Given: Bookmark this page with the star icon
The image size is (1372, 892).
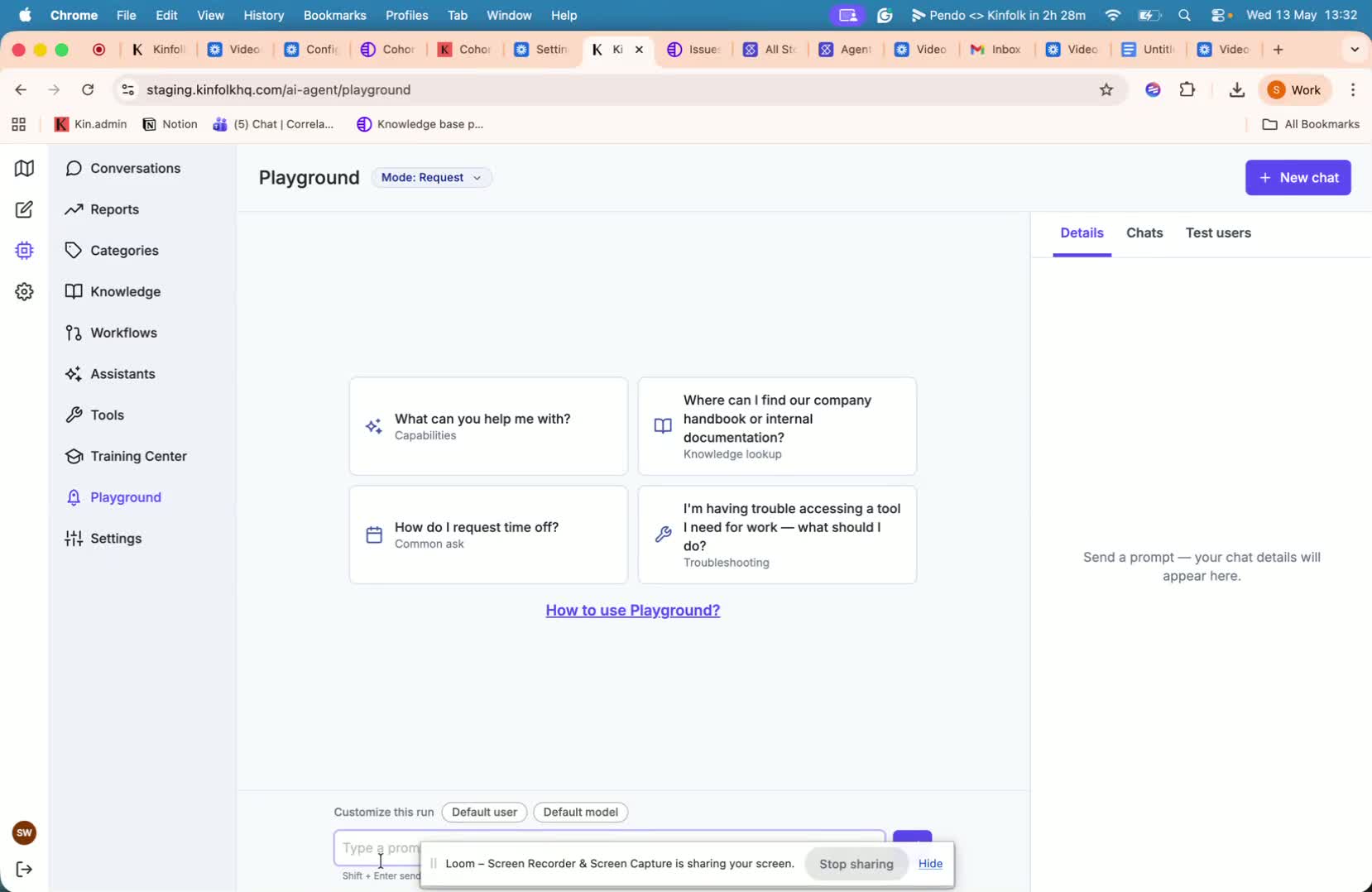Looking at the screenshot, I should 1106,89.
